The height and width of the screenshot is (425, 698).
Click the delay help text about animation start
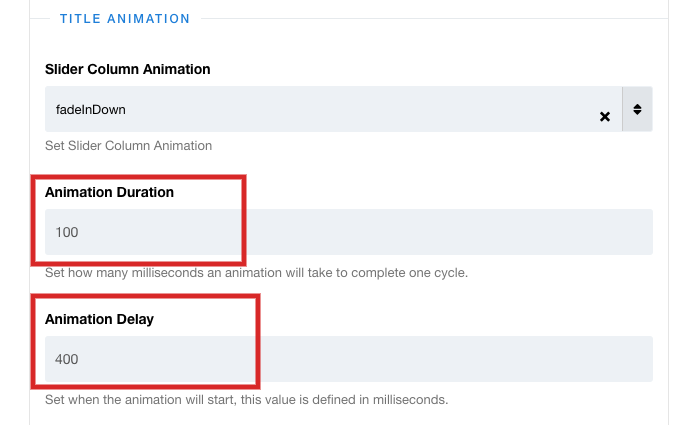coord(246,399)
